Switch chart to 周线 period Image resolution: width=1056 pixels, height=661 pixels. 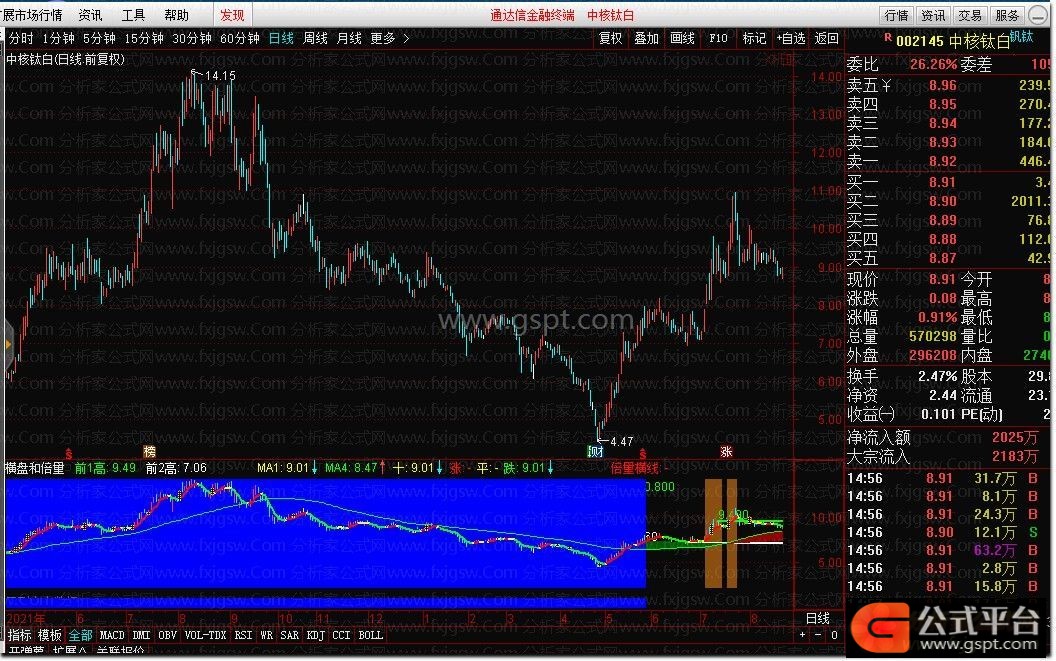(x=315, y=38)
